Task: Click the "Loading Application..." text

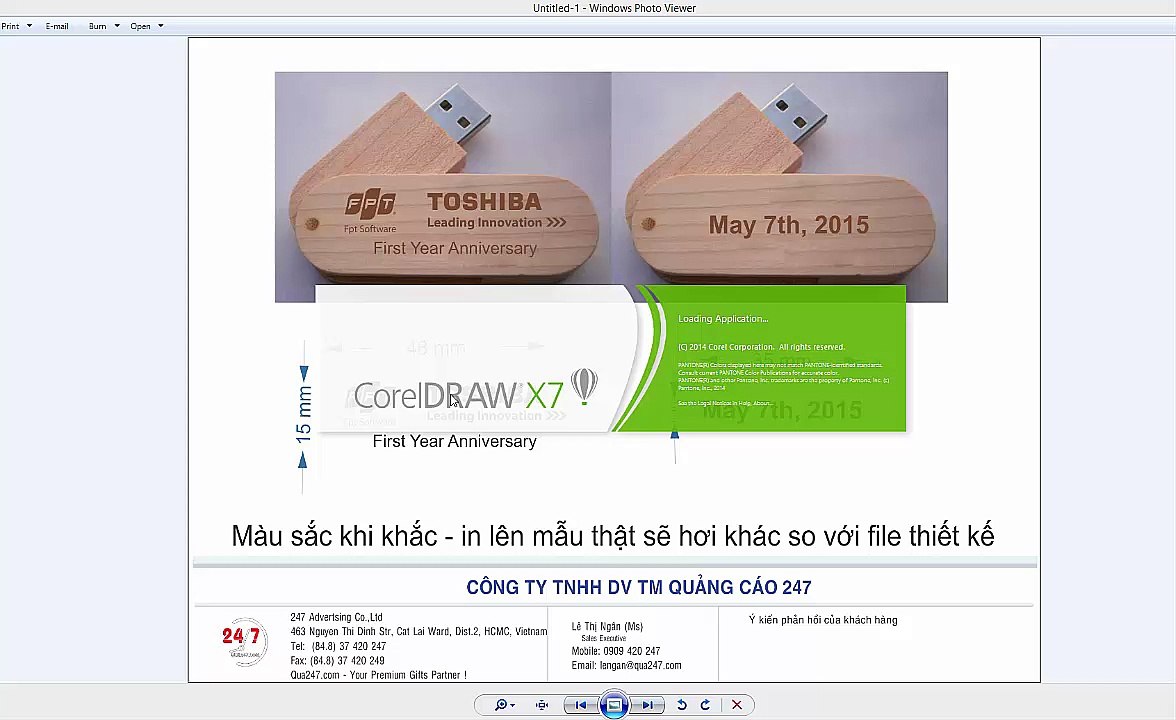Action: pos(723,319)
